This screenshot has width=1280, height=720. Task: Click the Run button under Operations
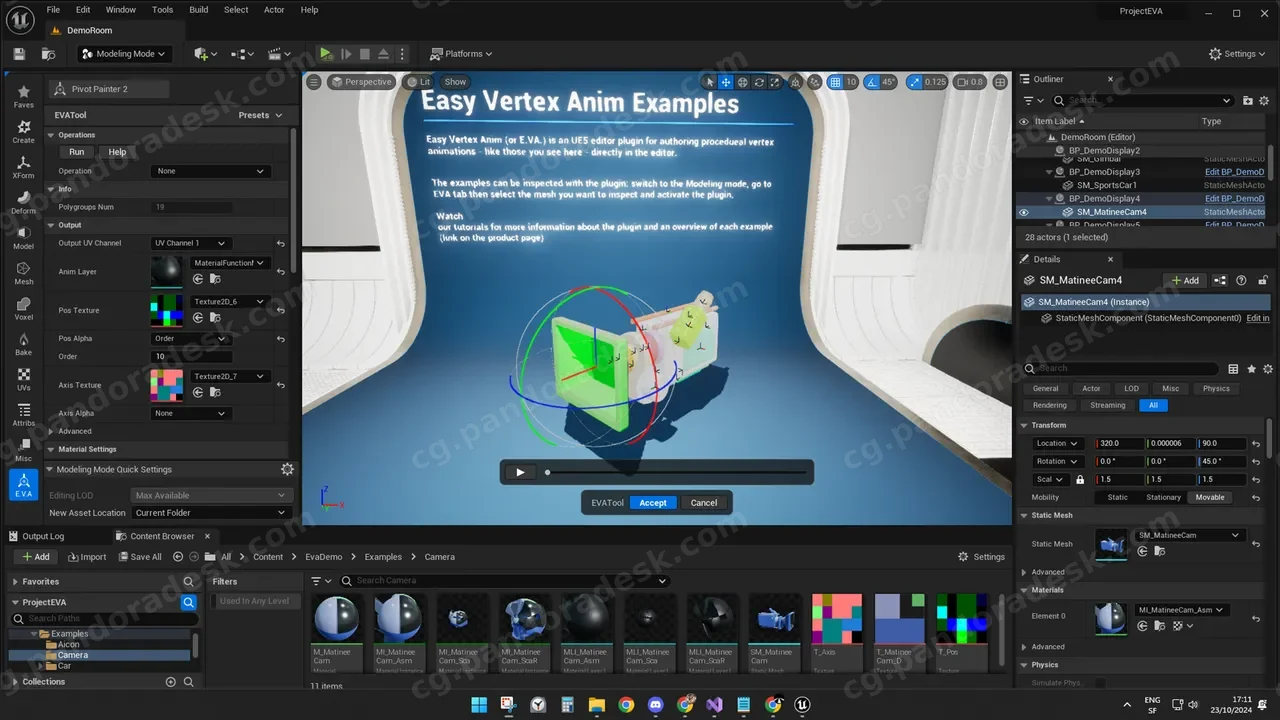(77, 152)
